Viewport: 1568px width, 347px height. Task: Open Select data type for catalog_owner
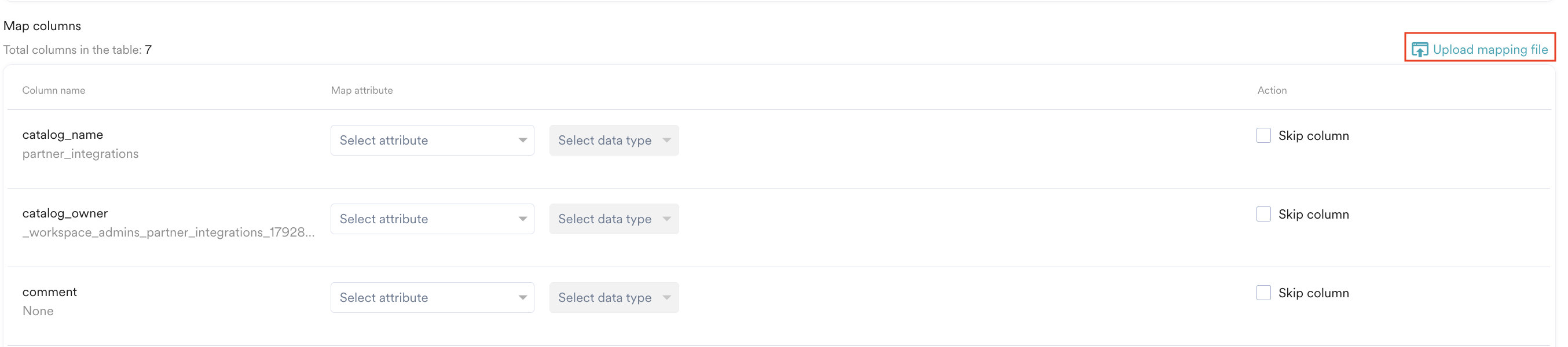pyautogui.click(x=614, y=219)
